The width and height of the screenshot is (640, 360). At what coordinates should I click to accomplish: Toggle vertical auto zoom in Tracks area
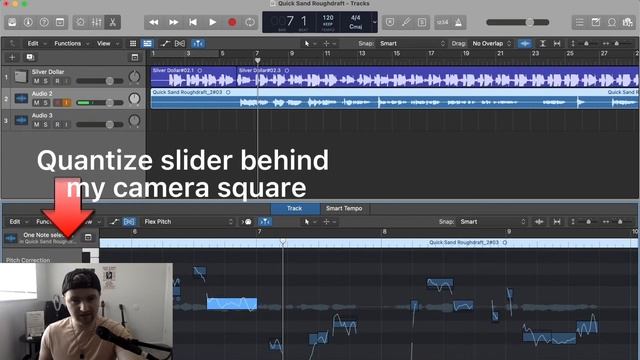coord(542,43)
